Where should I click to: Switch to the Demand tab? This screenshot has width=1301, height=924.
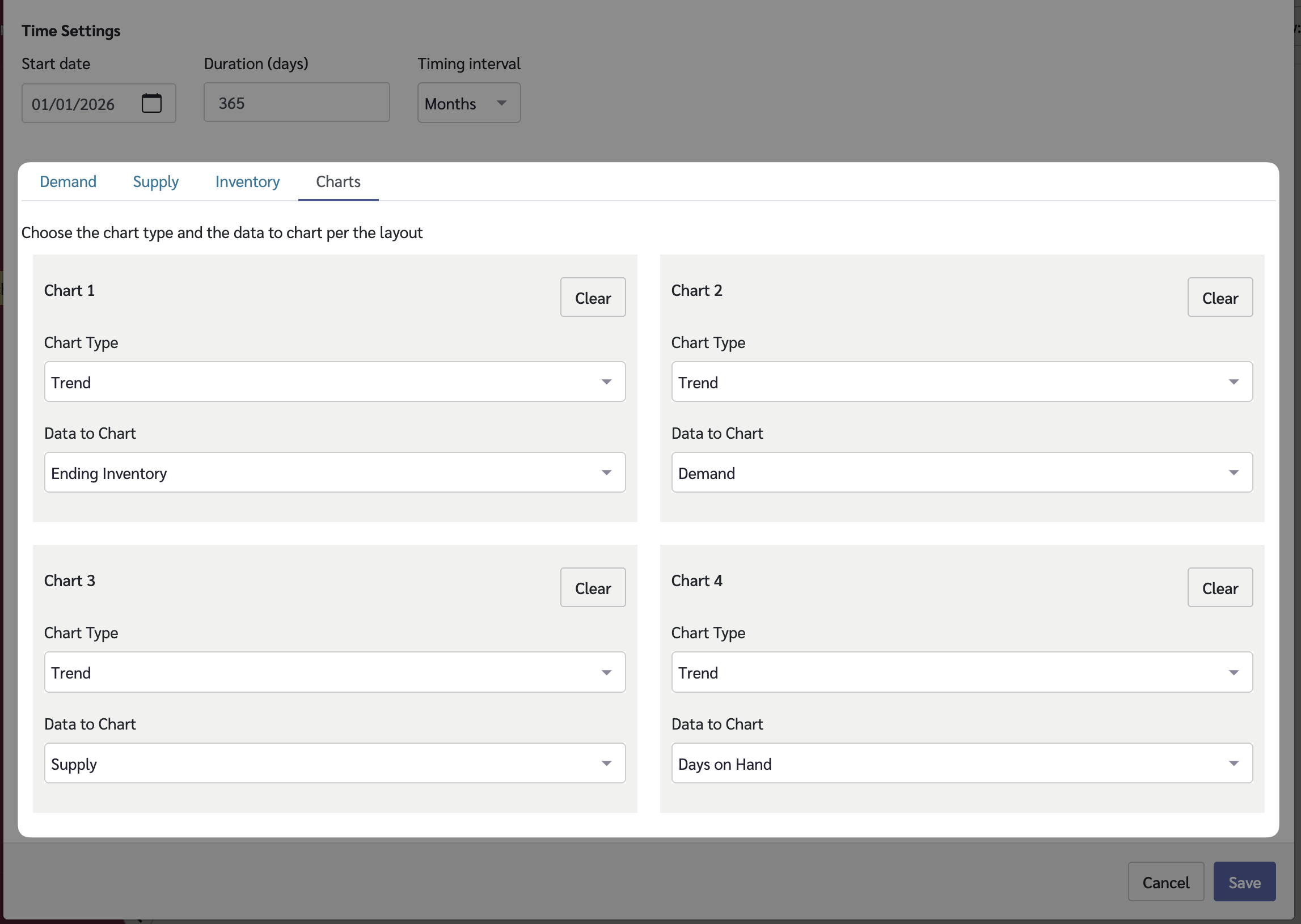click(x=67, y=181)
